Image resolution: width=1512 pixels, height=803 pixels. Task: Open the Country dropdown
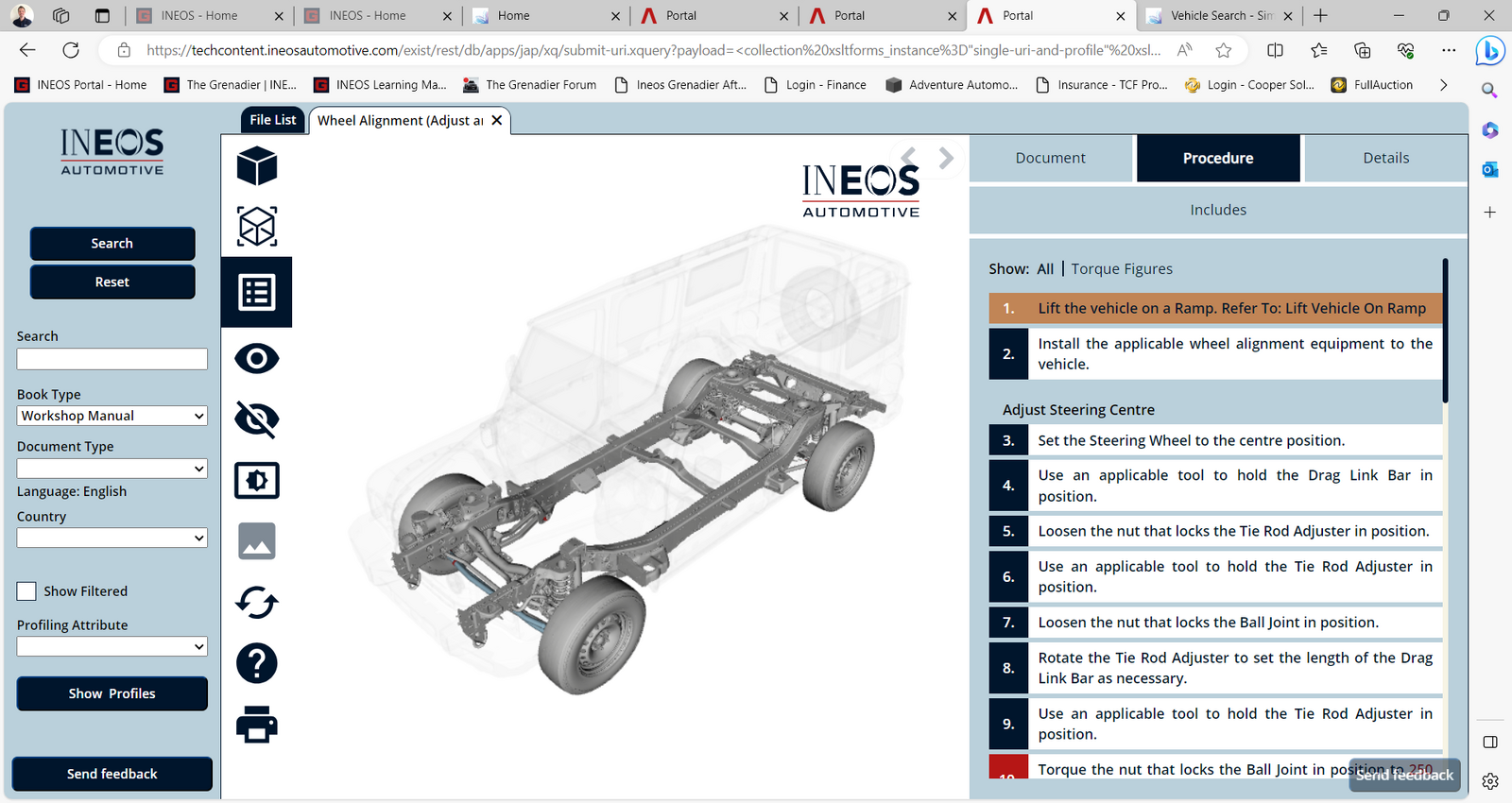coord(112,538)
